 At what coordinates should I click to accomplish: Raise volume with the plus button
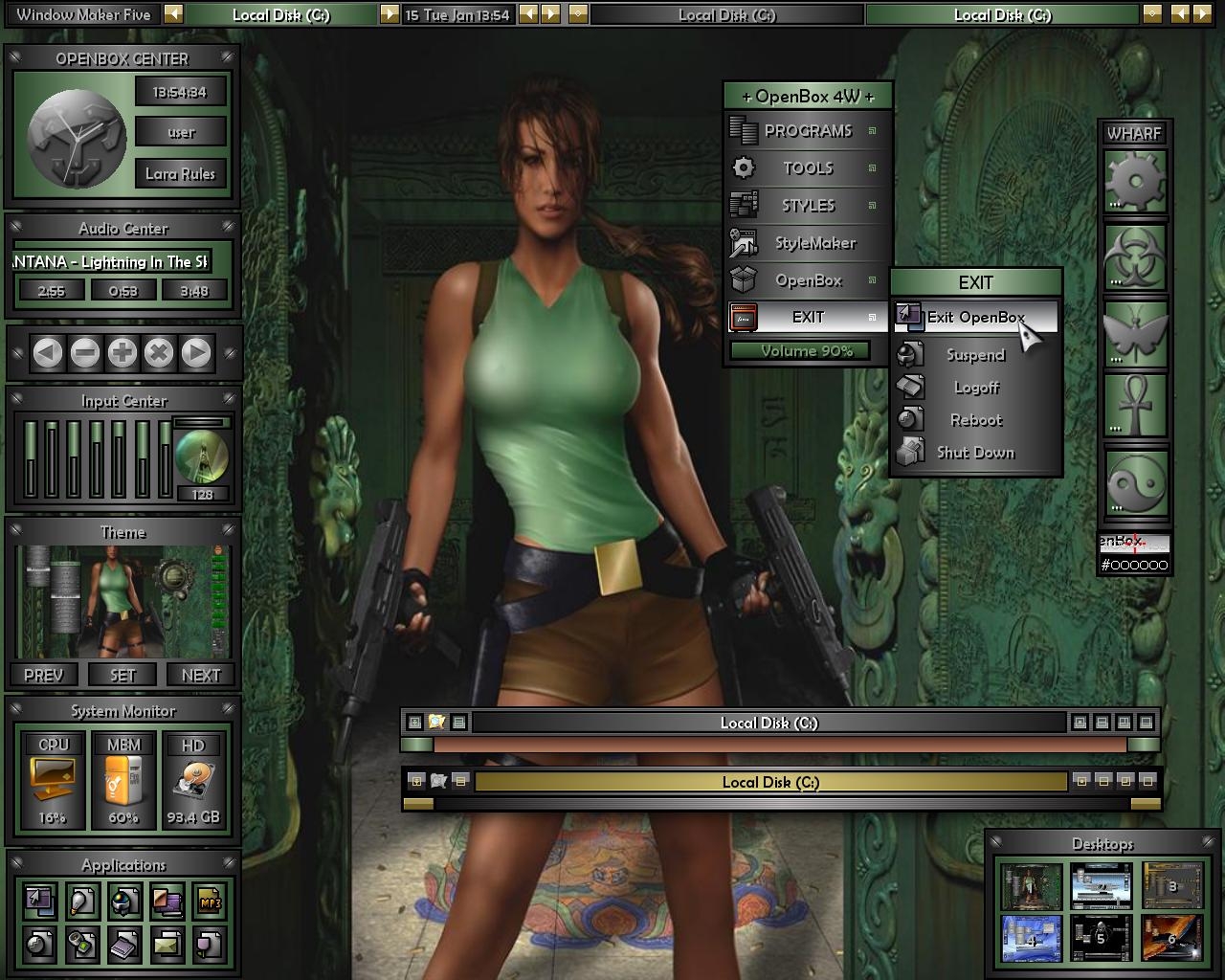tap(122, 353)
